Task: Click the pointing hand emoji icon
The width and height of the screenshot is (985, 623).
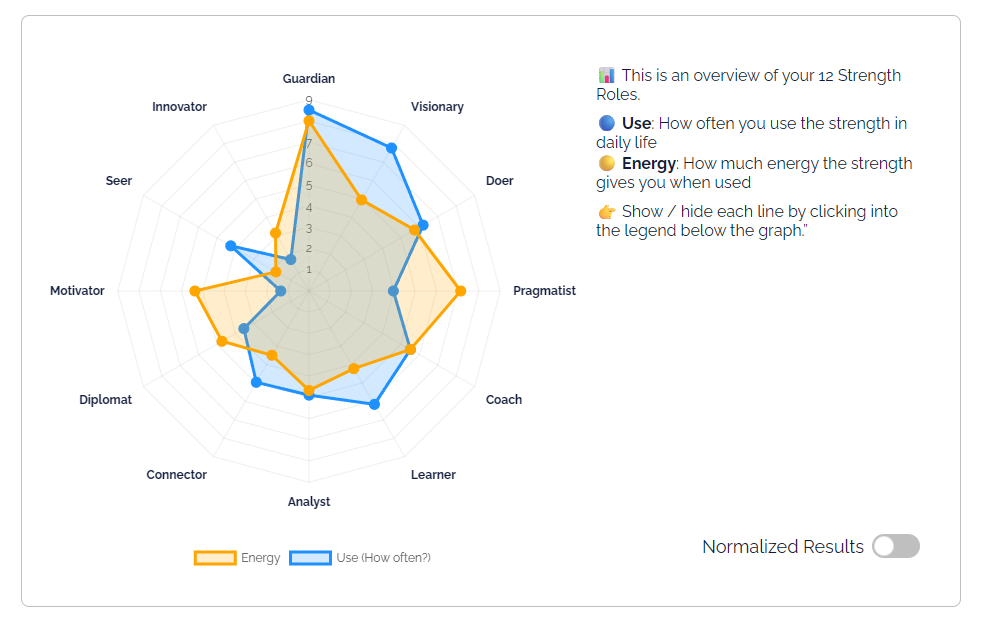Action: click(x=606, y=212)
